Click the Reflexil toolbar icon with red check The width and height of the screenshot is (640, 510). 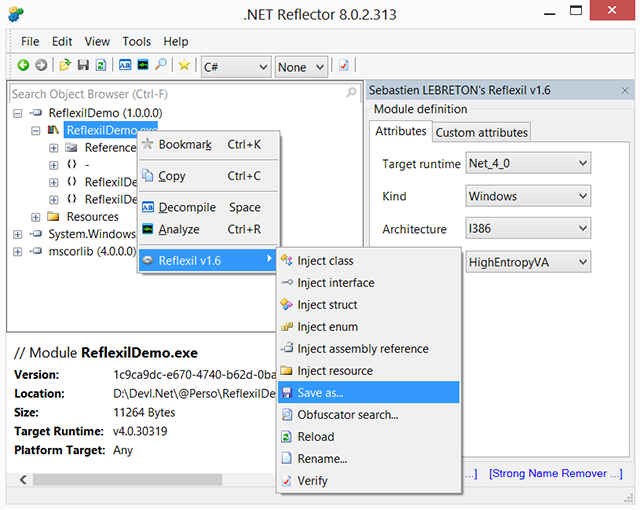[x=344, y=65]
